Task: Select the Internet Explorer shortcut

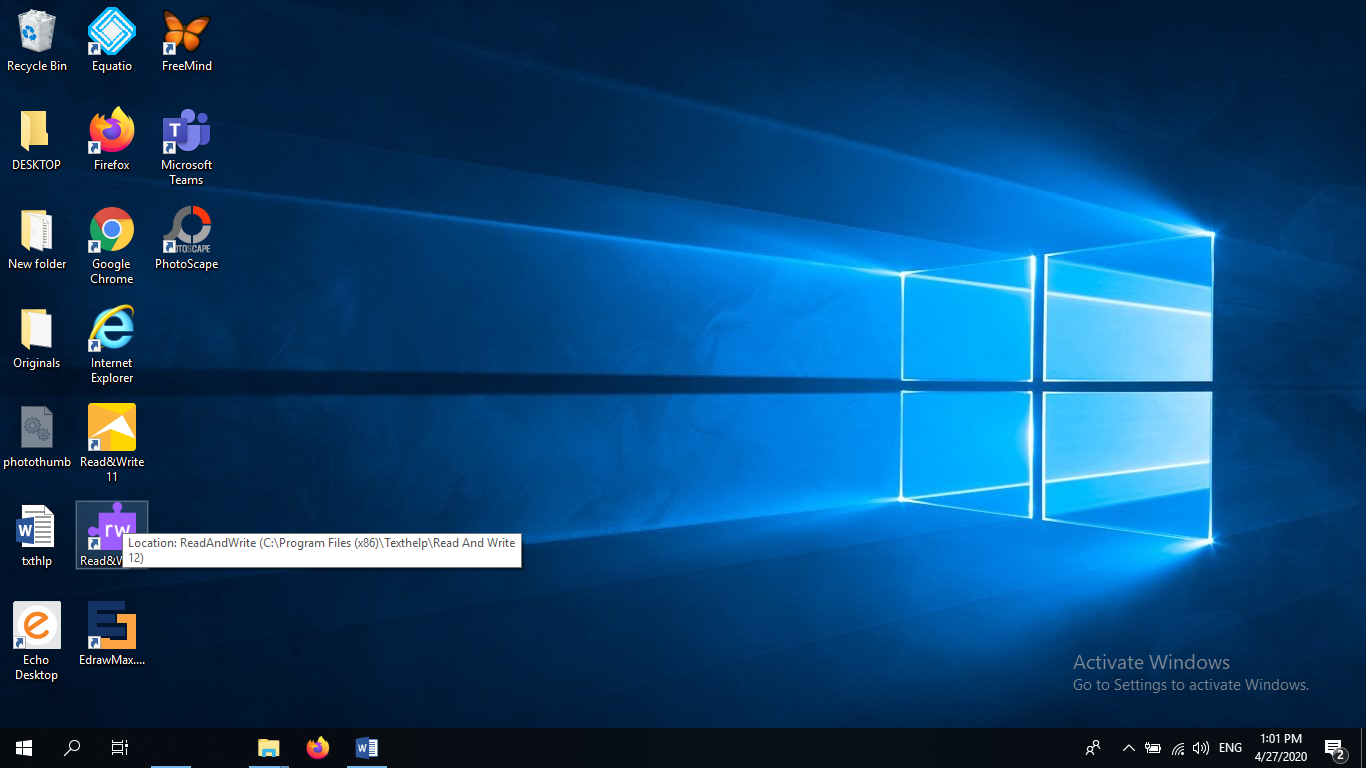Action: pos(112,345)
